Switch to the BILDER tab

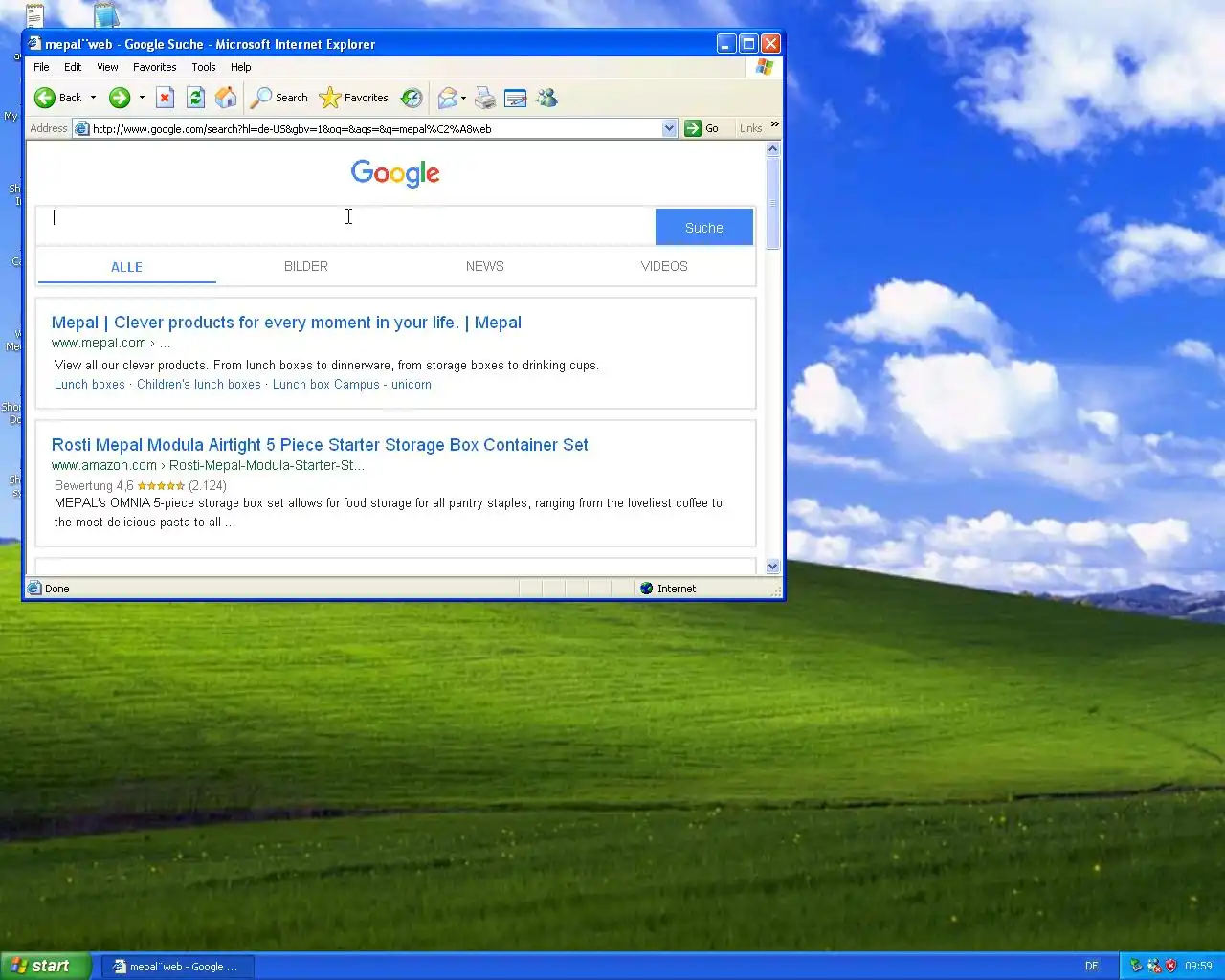306,266
